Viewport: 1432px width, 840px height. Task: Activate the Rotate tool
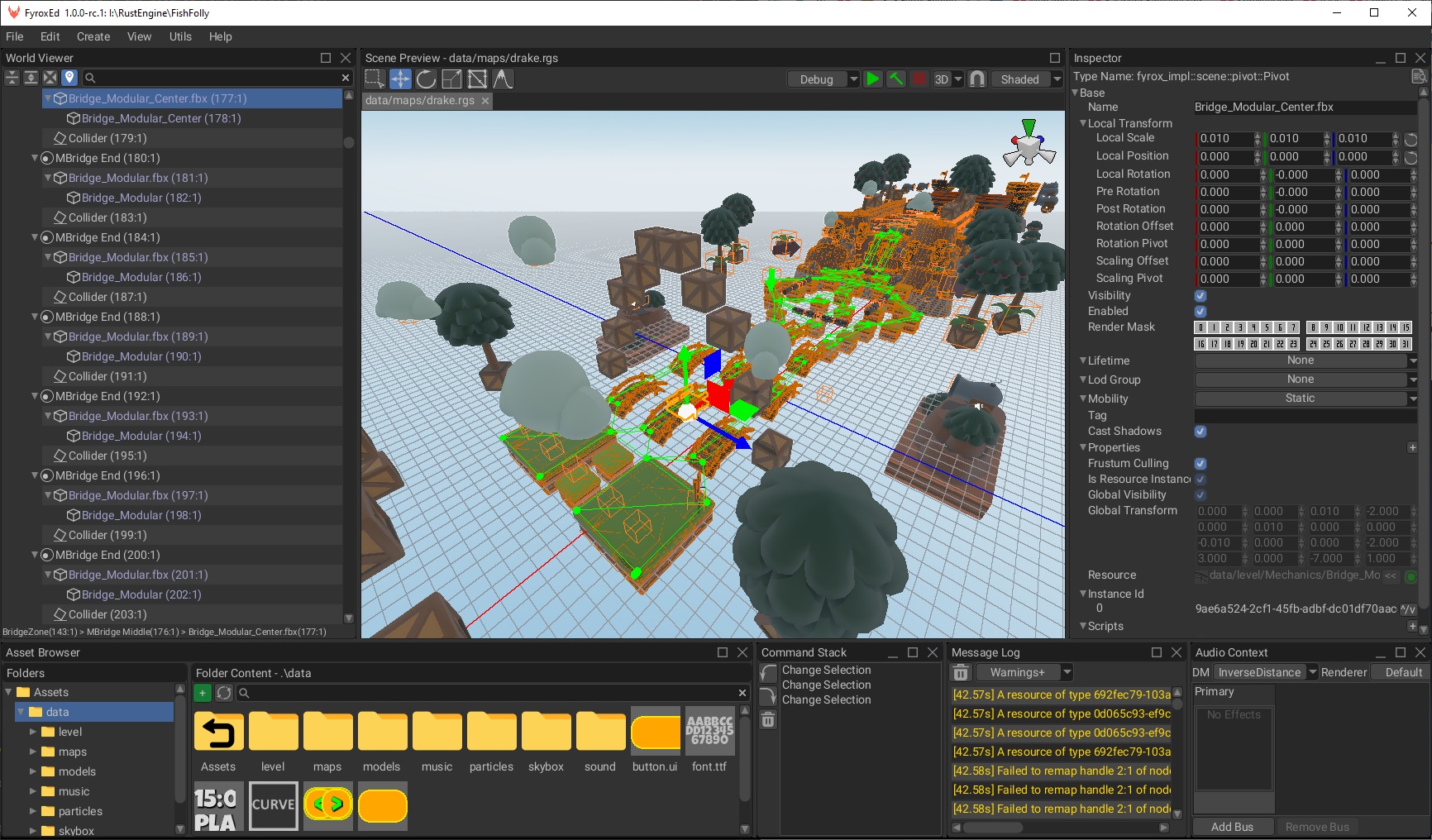click(x=426, y=79)
